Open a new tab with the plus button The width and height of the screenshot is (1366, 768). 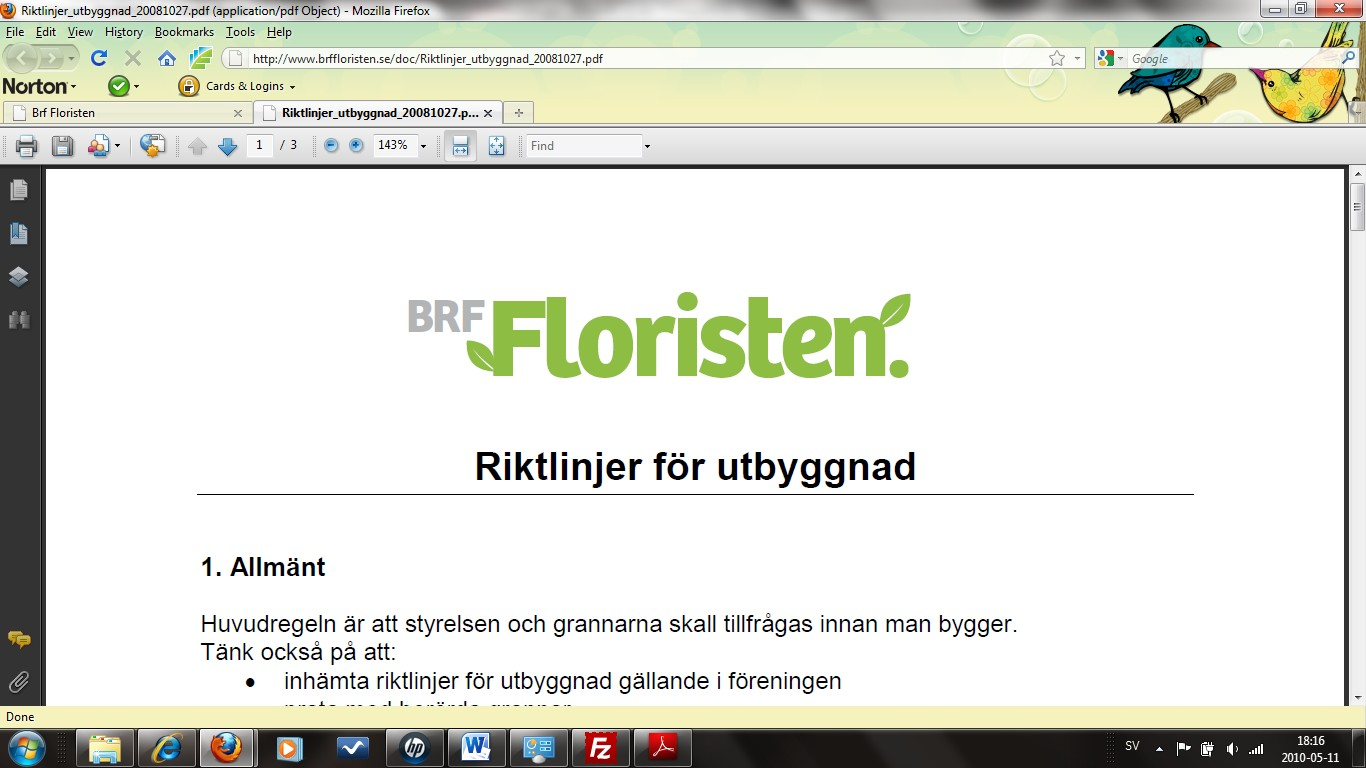pos(518,113)
